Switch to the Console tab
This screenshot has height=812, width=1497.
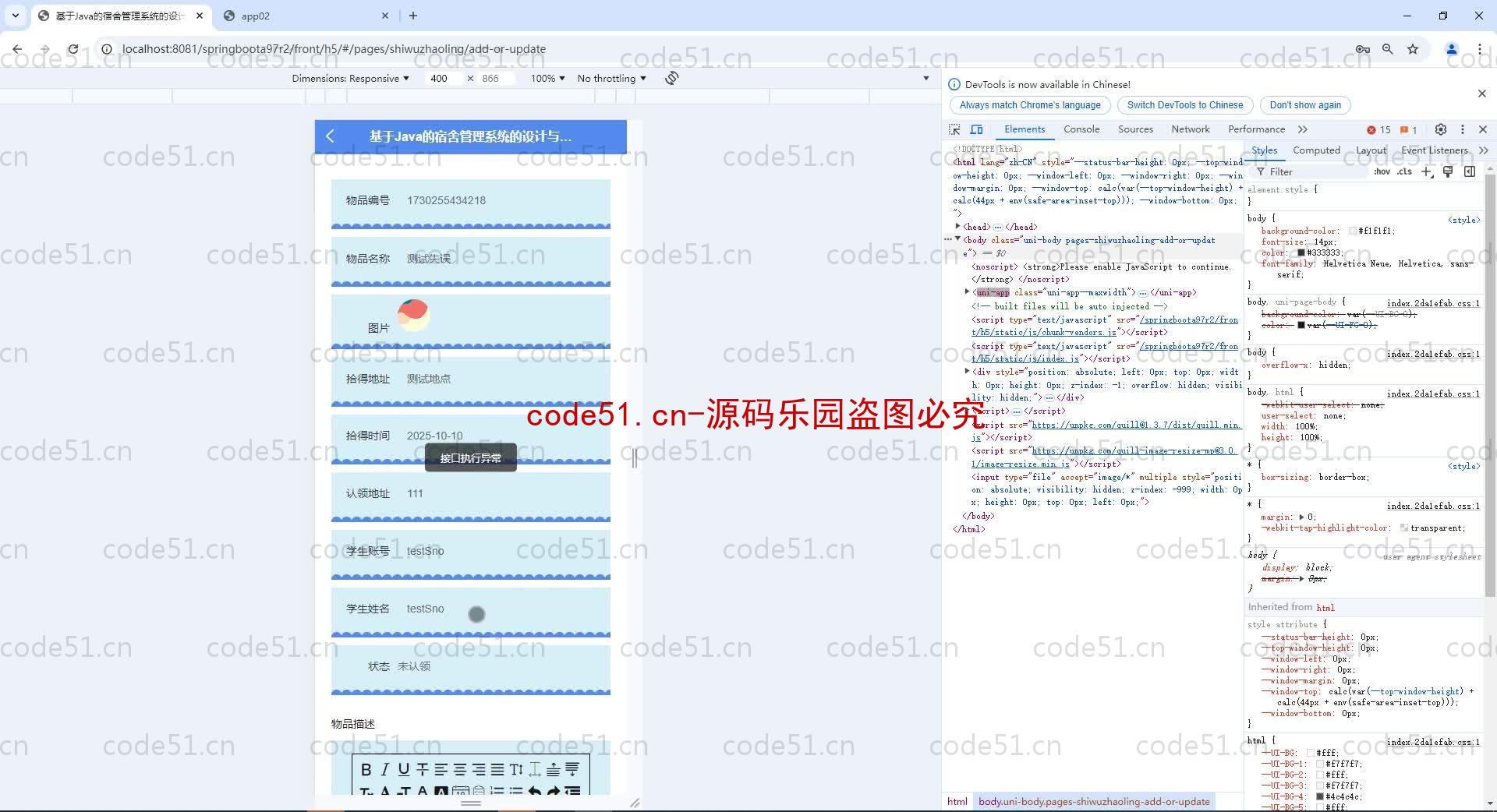pos(1081,129)
